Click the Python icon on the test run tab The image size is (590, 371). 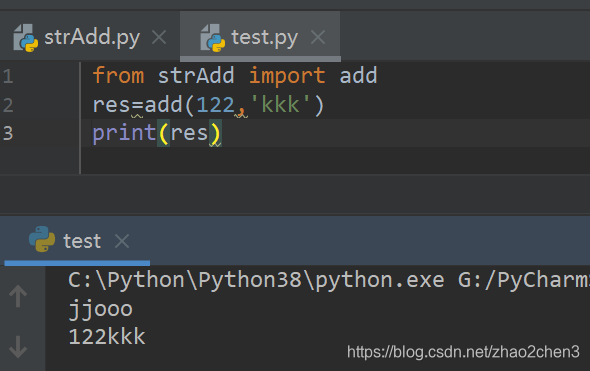[42, 239]
